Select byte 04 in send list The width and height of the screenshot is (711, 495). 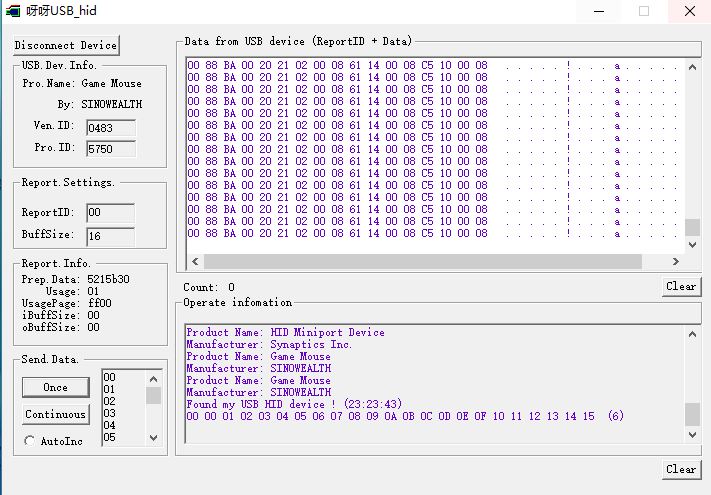pyautogui.click(x=109, y=425)
